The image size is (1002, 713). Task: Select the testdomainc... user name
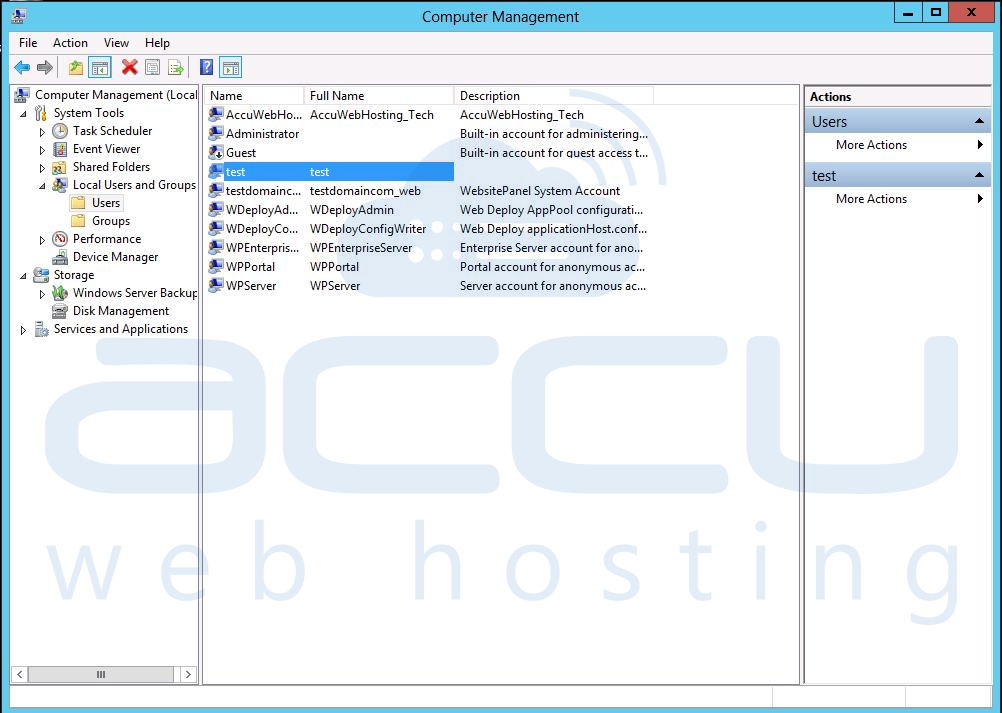[x=263, y=190]
